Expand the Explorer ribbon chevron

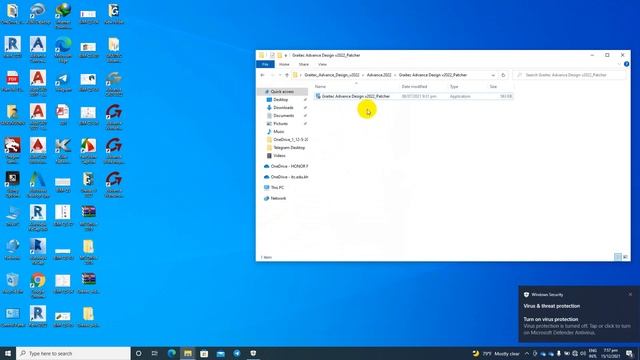point(619,64)
